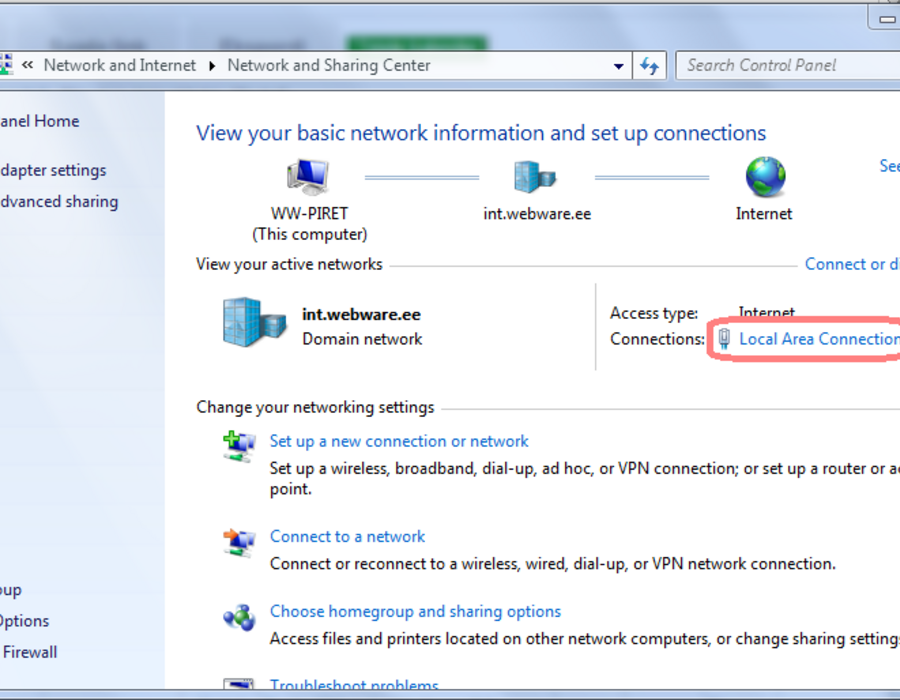900x700 pixels.
Task: Click the Internet globe icon
Action: pyautogui.click(x=765, y=177)
